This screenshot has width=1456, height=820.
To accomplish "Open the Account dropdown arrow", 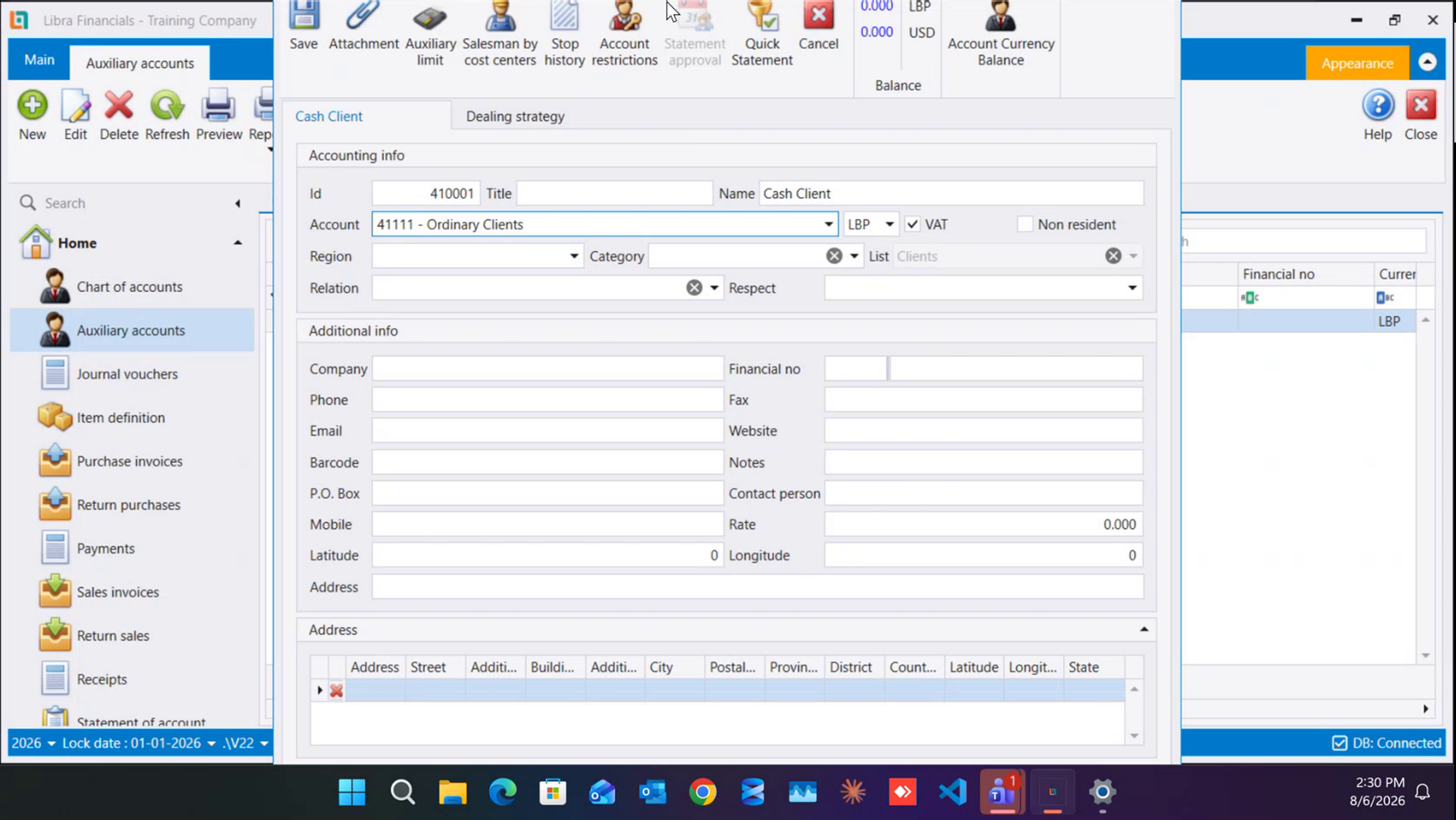I will pos(828,224).
